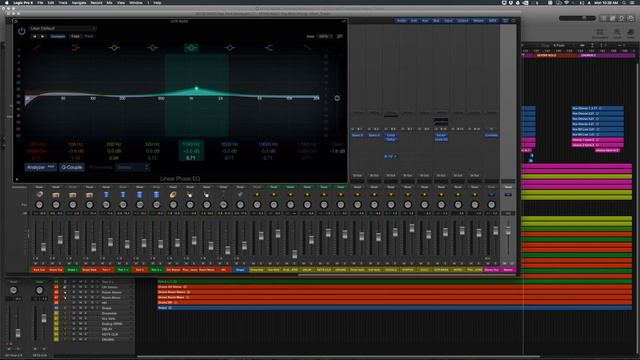Screen dimensions: 640x360
Task: Enable the low cut filter band icon
Action: click(x=37, y=48)
